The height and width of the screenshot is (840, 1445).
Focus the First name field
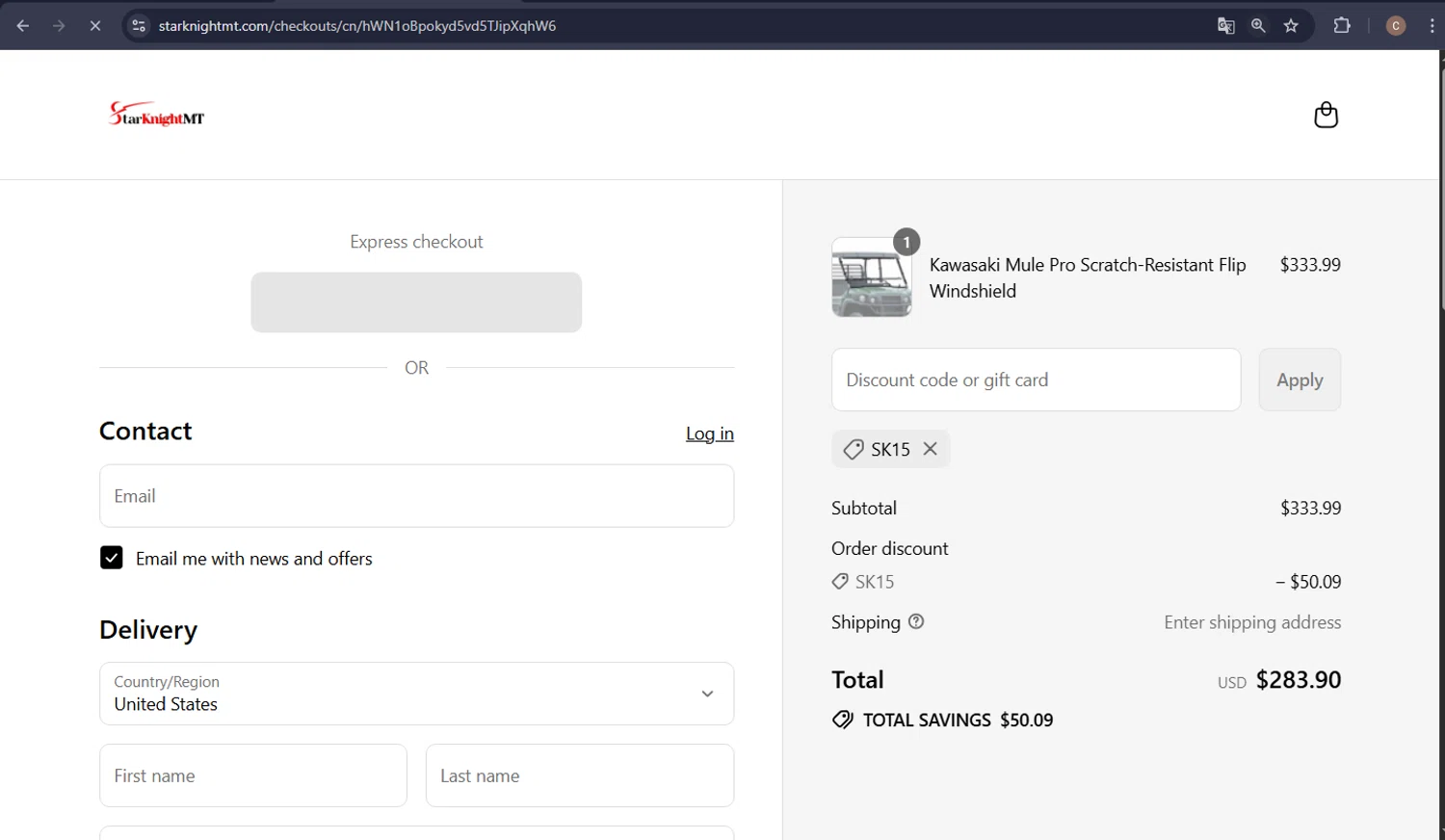pos(253,775)
